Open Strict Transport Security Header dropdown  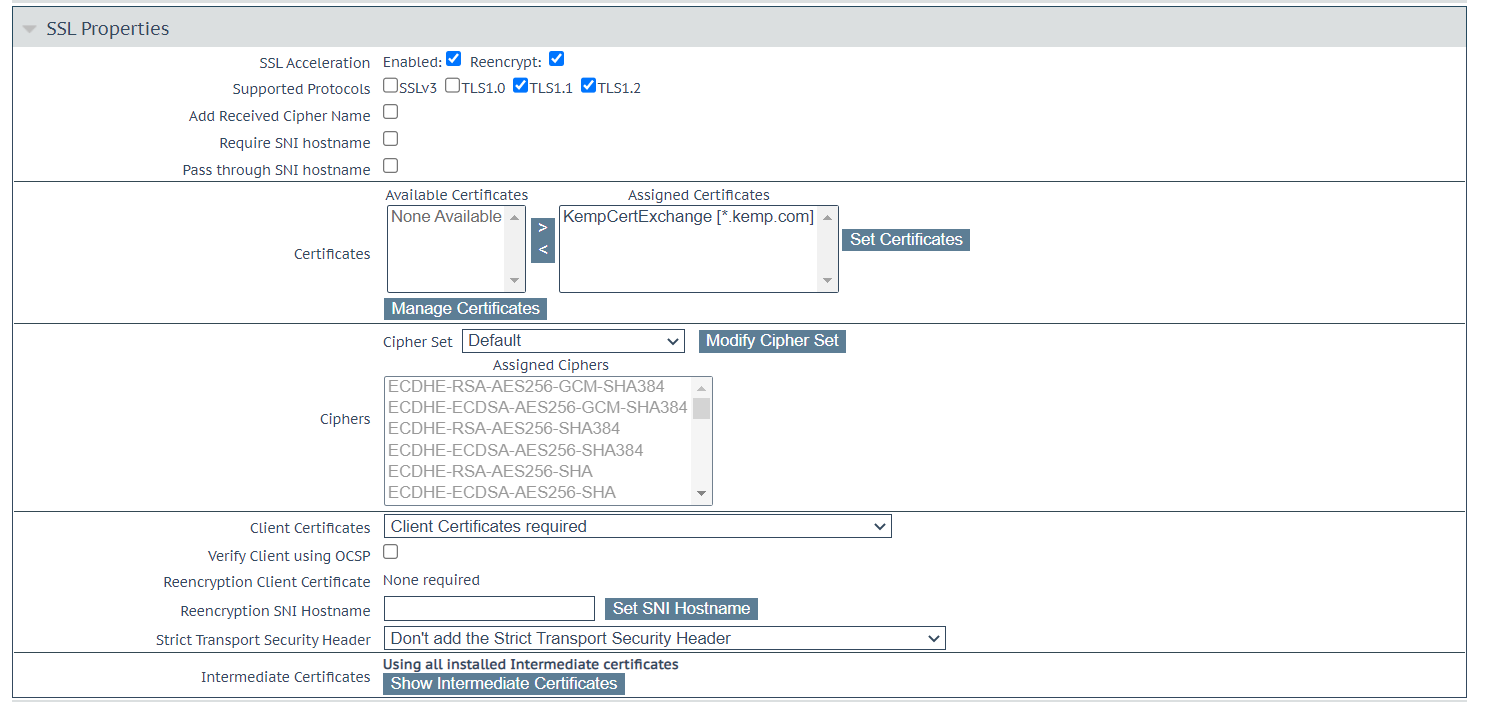click(x=664, y=638)
